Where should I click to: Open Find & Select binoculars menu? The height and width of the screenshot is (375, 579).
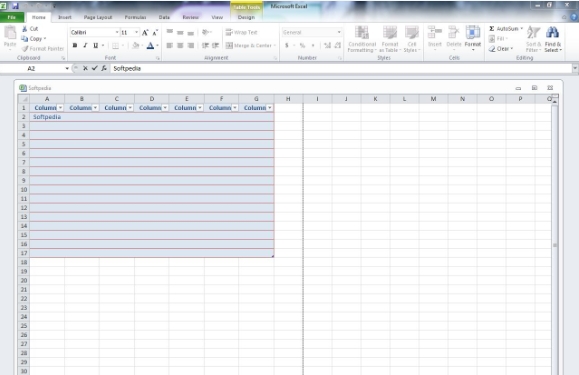point(553,39)
